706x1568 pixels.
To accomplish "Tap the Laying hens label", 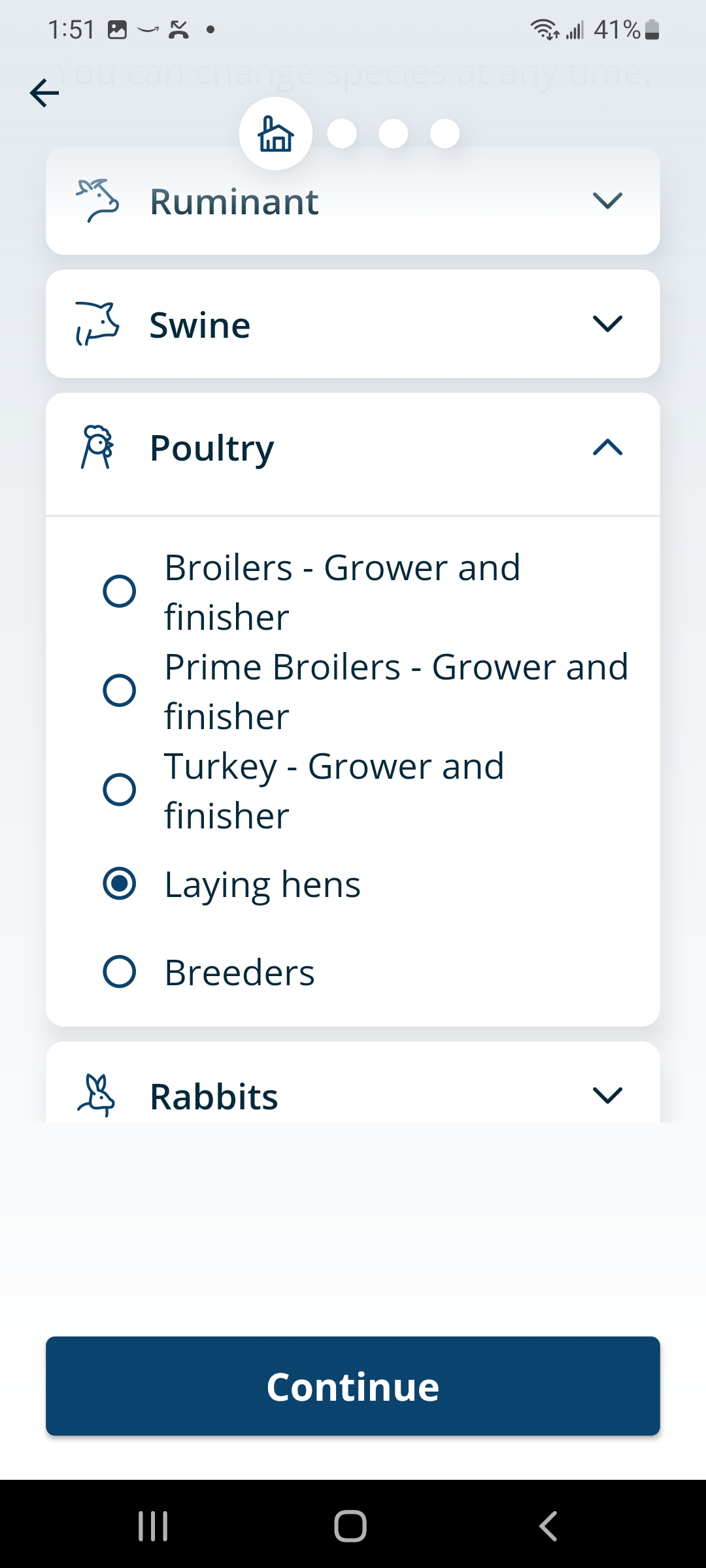I will click(262, 885).
